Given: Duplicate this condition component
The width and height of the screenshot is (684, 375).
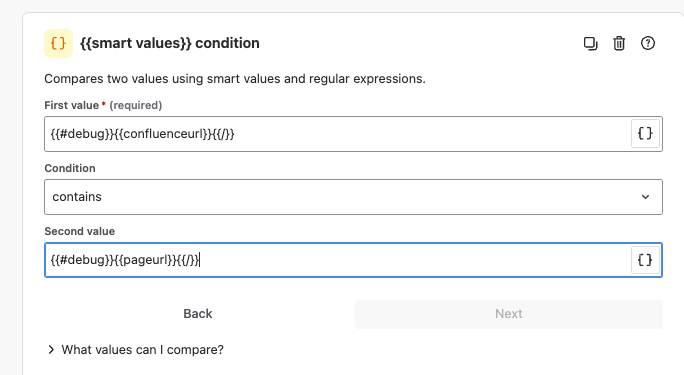Looking at the screenshot, I should (x=590, y=43).
